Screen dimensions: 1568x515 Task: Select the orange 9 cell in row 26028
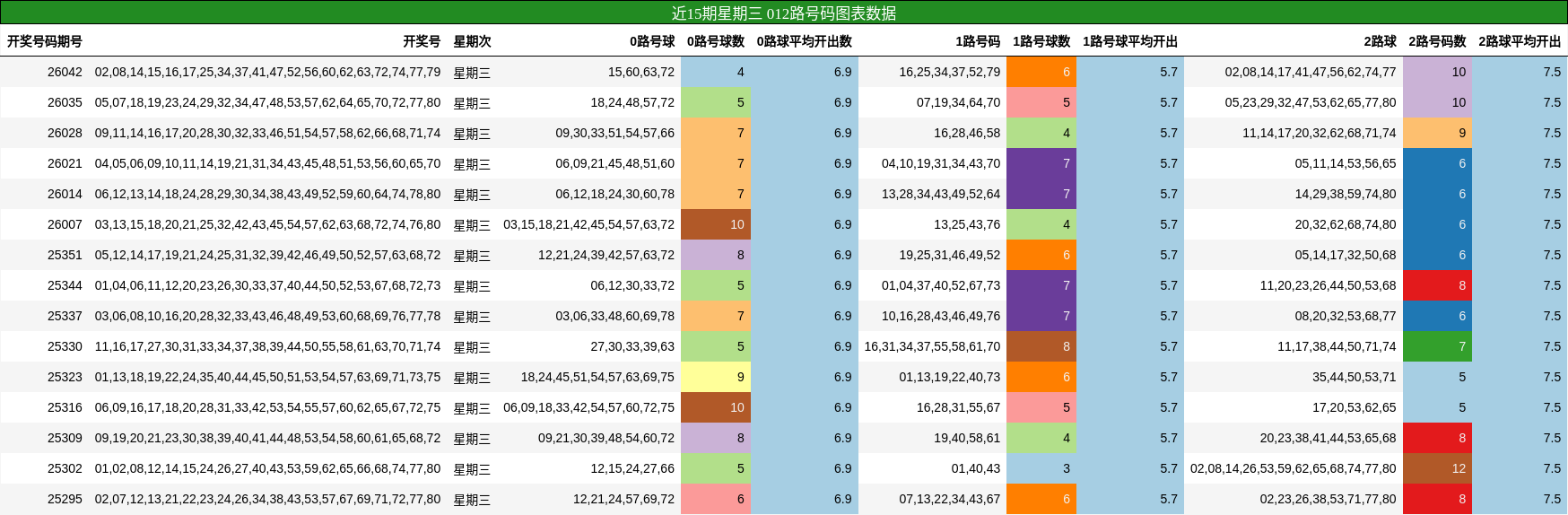(1438, 133)
